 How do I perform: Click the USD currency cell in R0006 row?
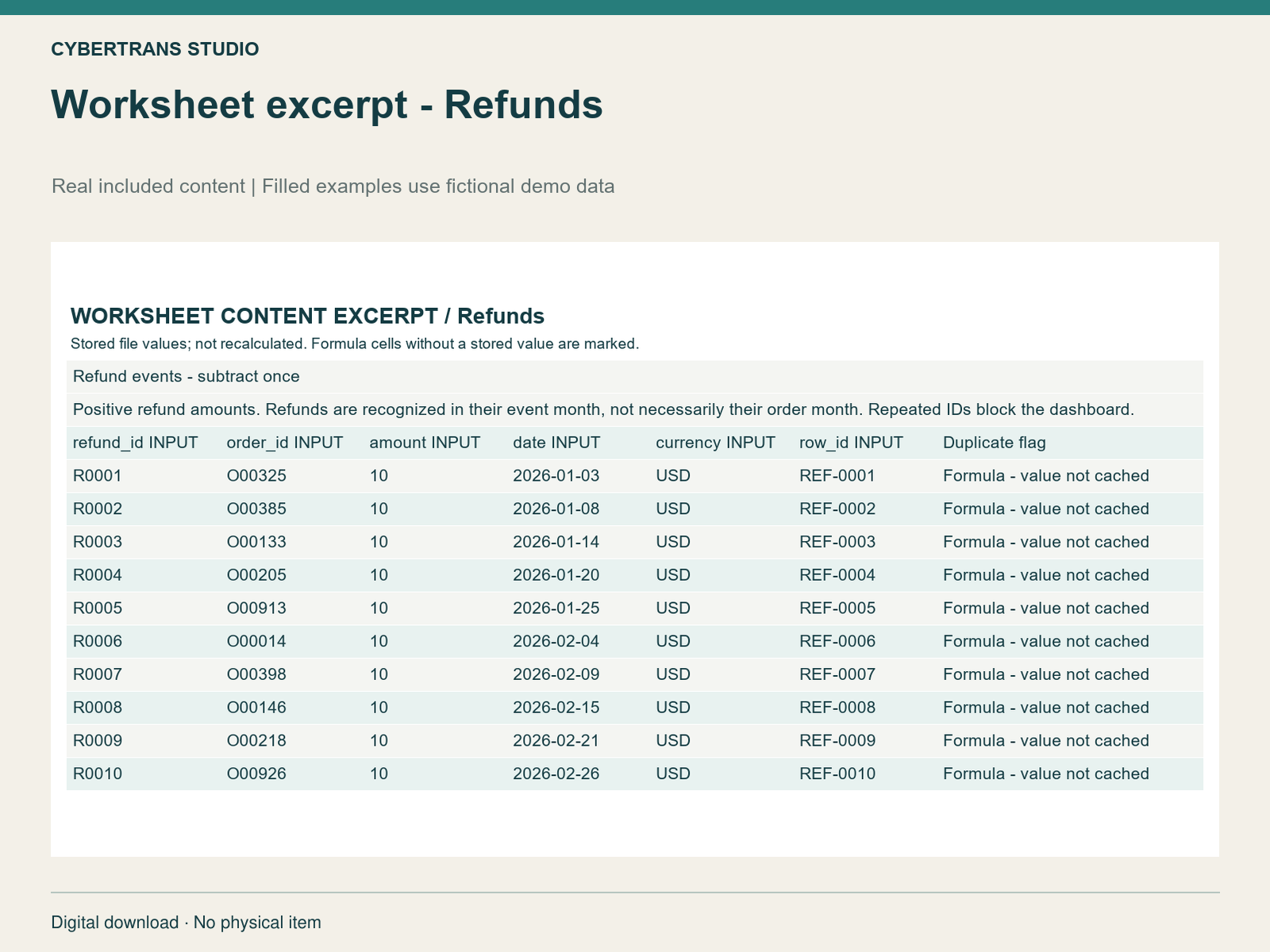coord(673,641)
